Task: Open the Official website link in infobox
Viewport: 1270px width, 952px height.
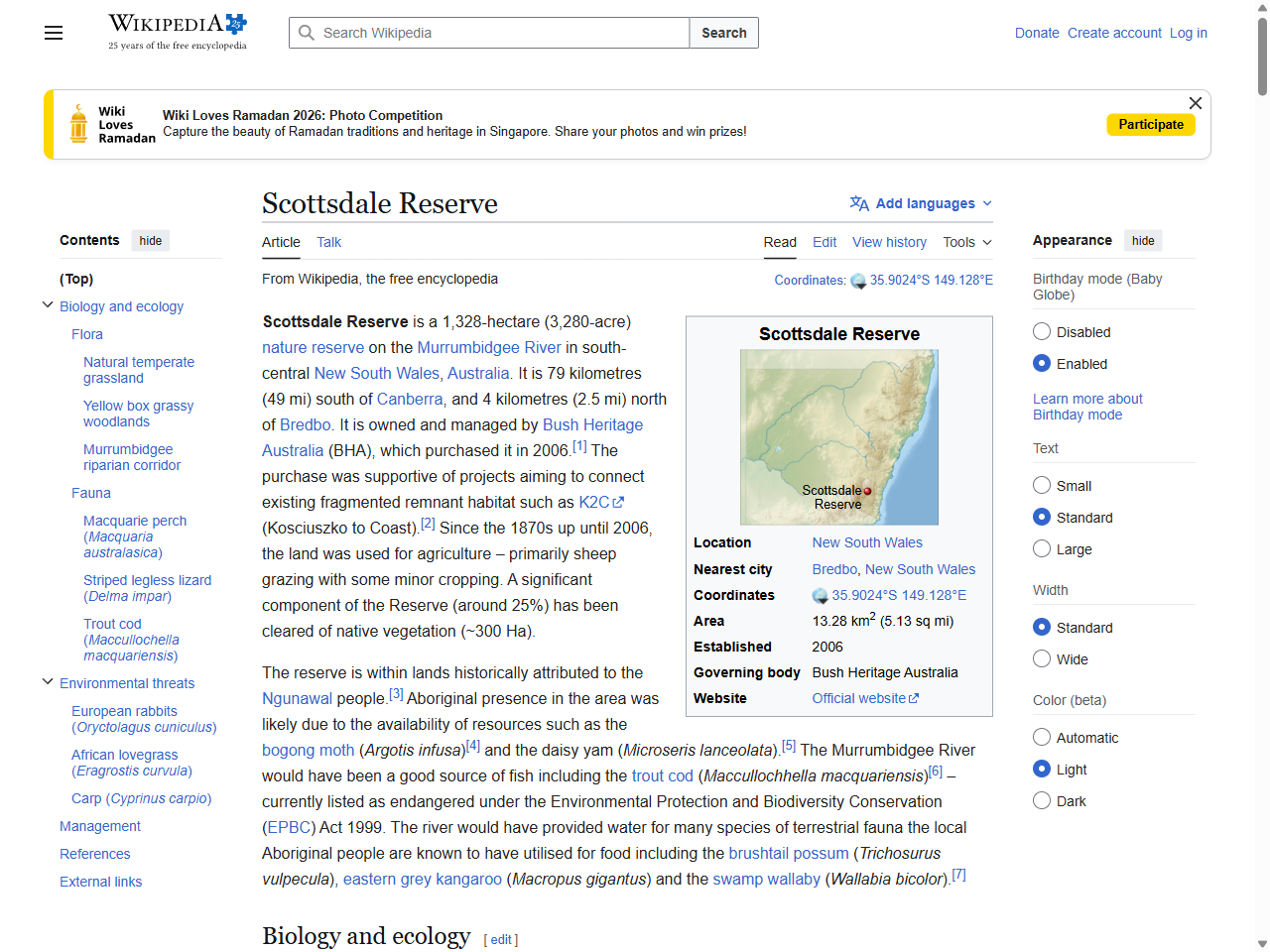Action: [x=865, y=698]
